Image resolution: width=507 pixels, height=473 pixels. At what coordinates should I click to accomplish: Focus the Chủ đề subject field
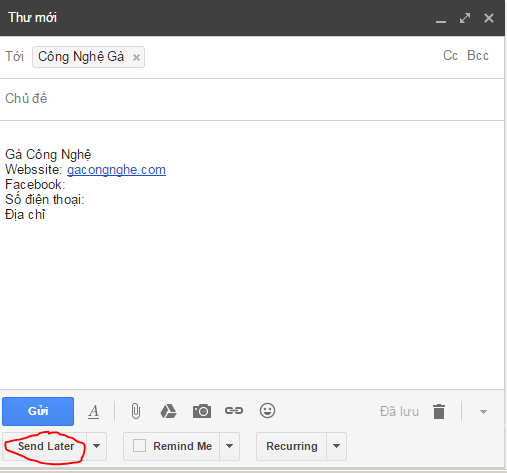point(252,99)
